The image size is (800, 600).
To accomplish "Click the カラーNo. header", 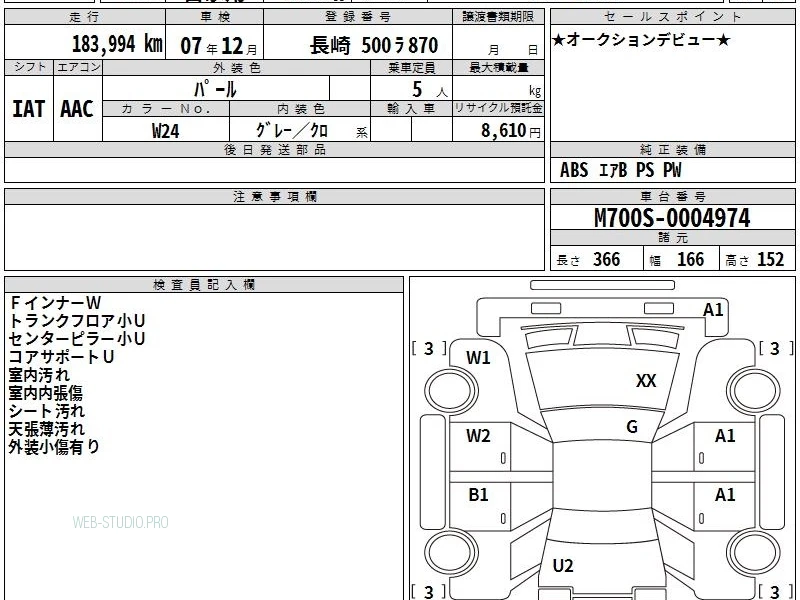I will pyautogui.click(x=166, y=108).
